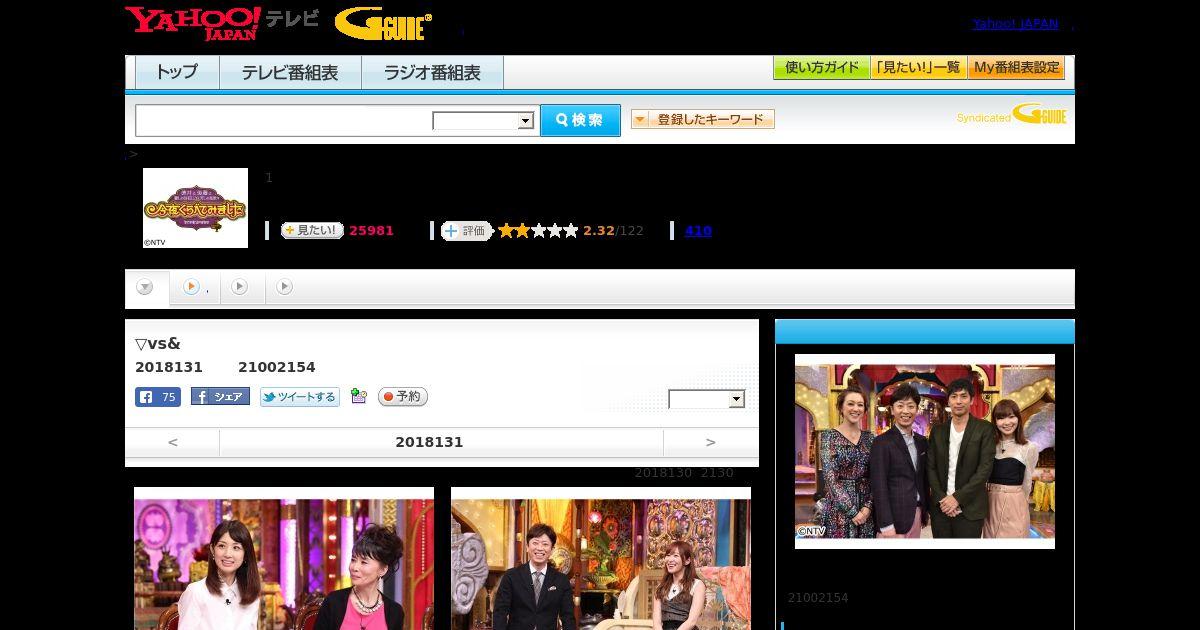Open the テレビ番組表 tab

(x=290, y=73)
